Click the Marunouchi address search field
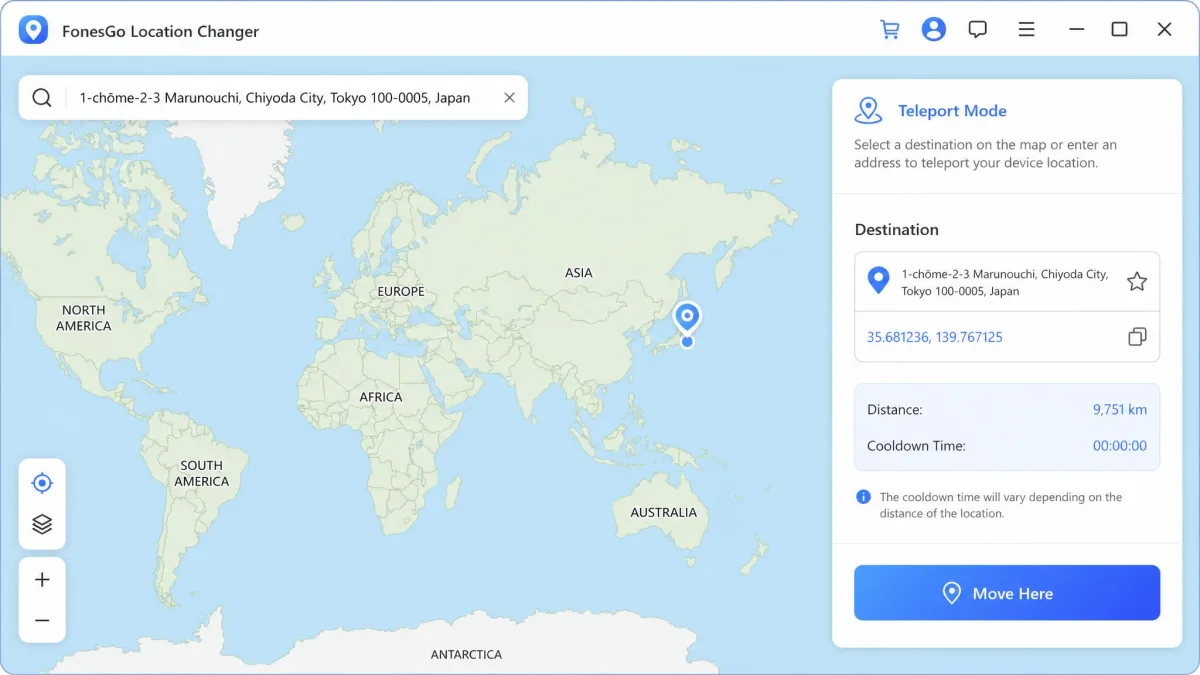The image size is (1200, 675). [x=275, y=97]
